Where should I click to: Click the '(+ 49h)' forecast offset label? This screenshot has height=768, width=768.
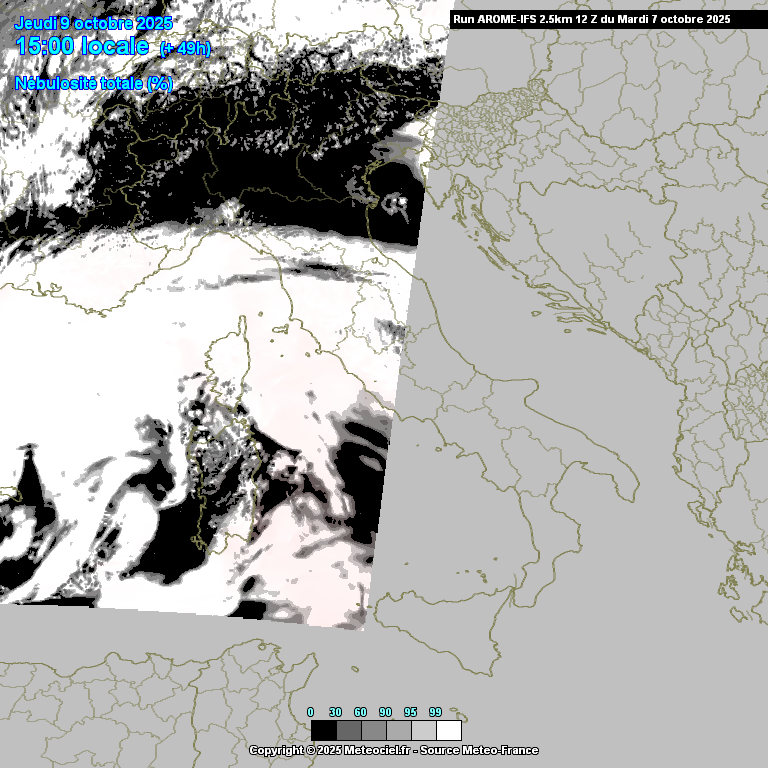coord(186,48)
